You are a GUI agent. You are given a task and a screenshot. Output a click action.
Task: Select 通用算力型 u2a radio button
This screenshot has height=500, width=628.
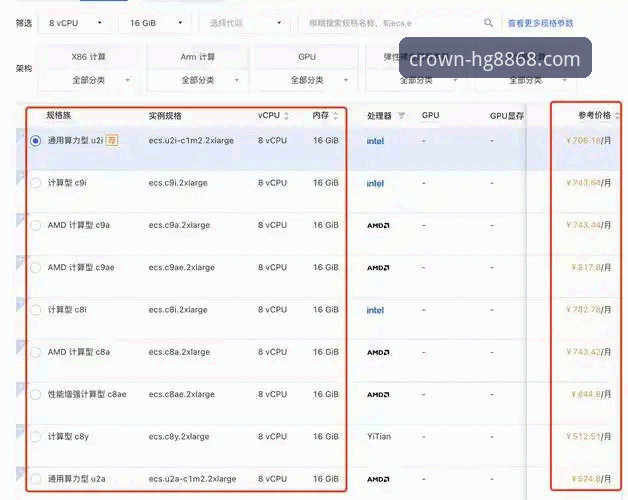click(x=36, y=479)
